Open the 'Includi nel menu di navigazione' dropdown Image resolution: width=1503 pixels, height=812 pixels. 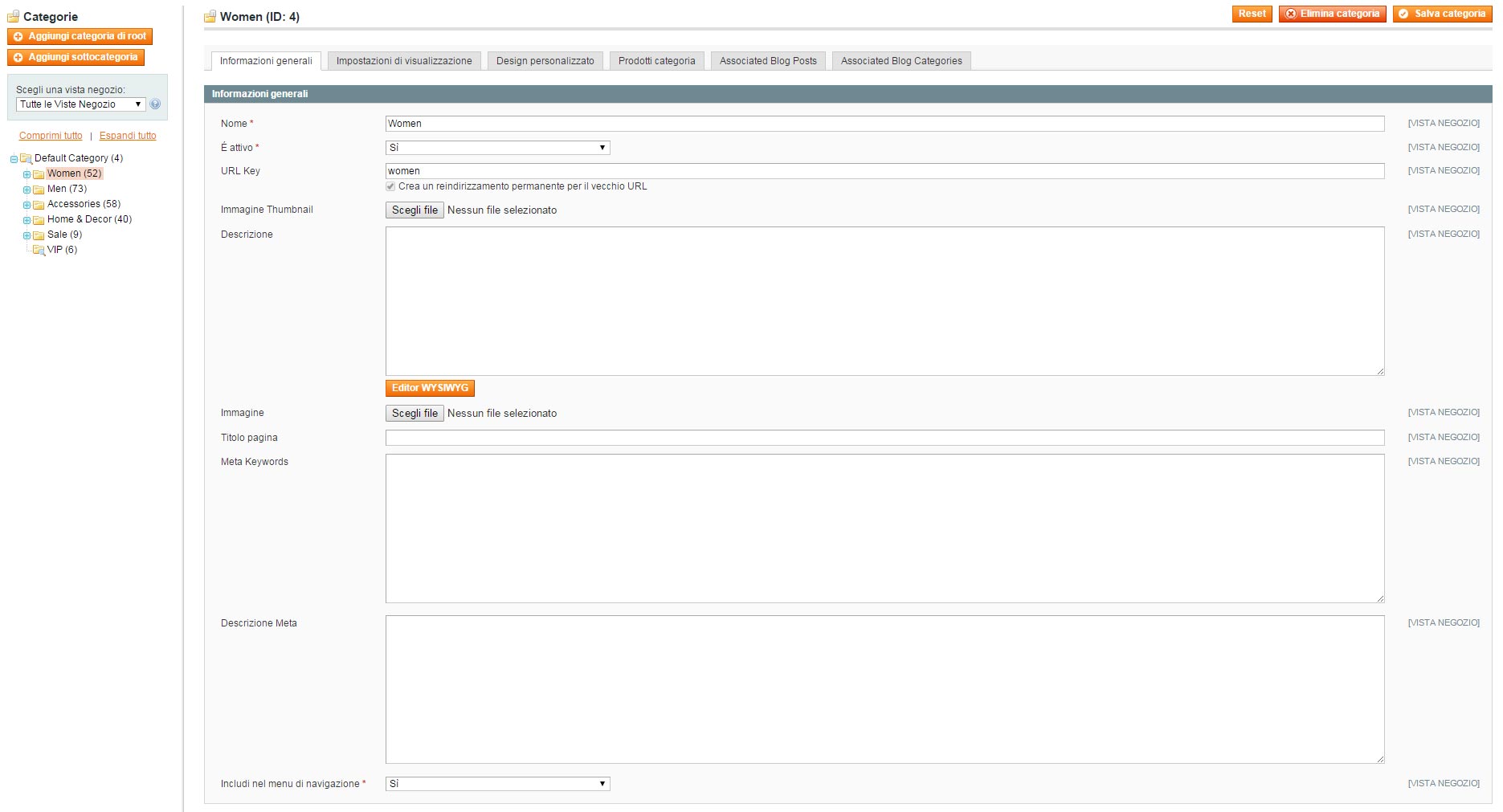(497, 784)
